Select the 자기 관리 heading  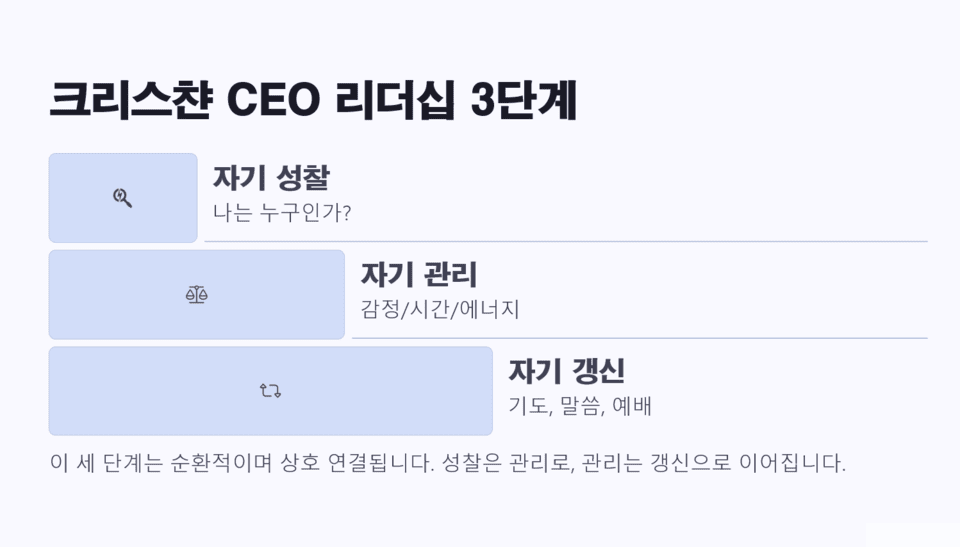(x=418, y=275)
